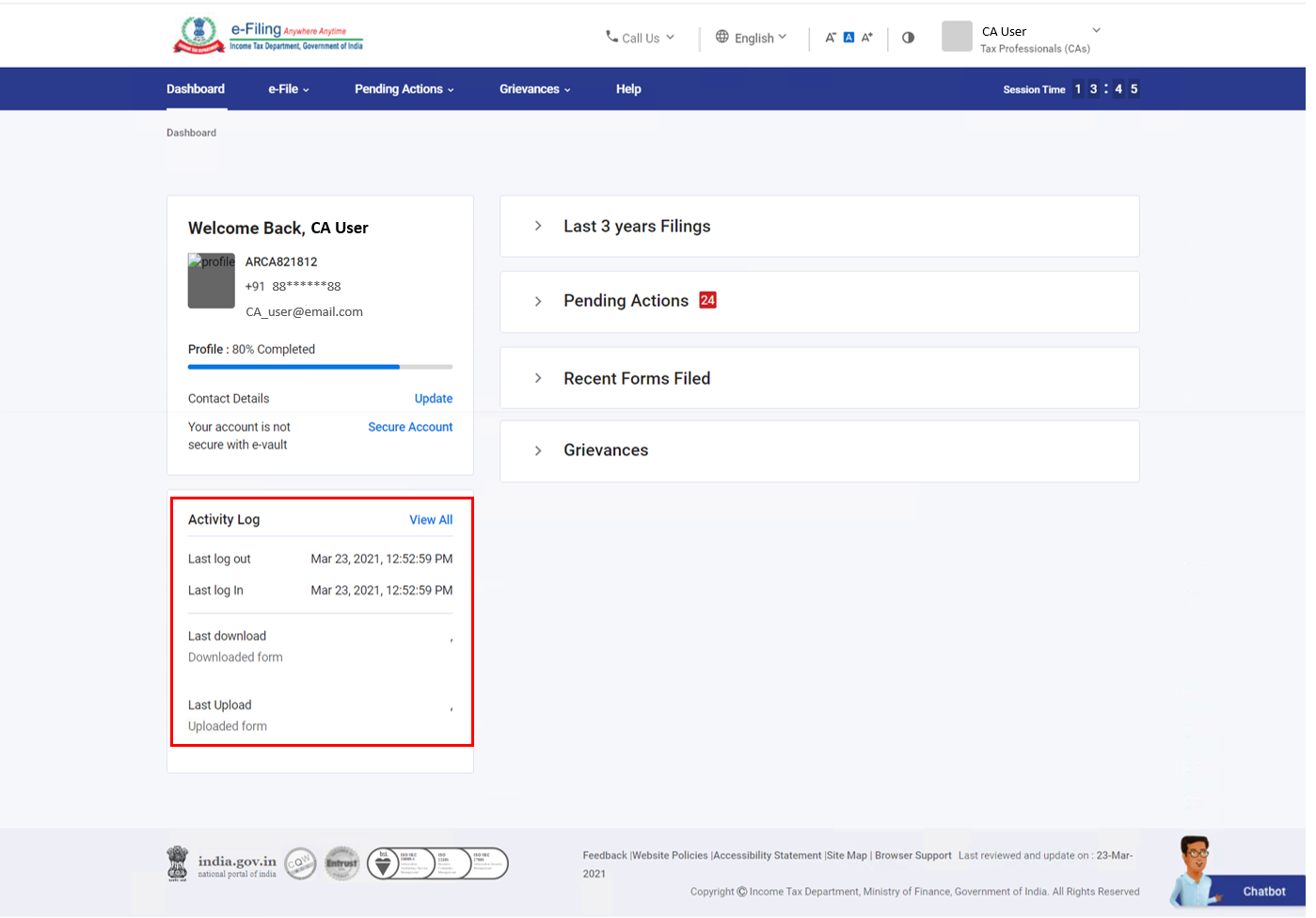This screenshot has width=1316, height=918.
Task: Toggle the high contrast mode icon
Action: coord(908,38)
